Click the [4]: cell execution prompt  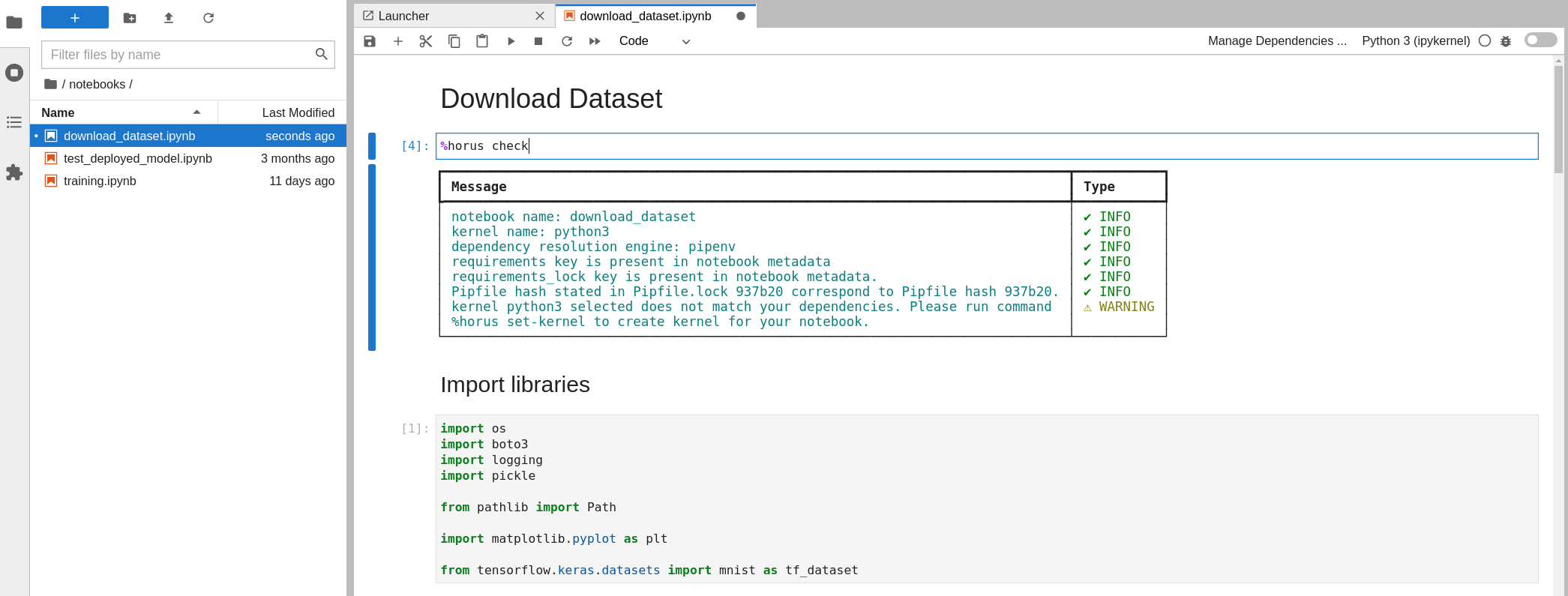(415, 146)
